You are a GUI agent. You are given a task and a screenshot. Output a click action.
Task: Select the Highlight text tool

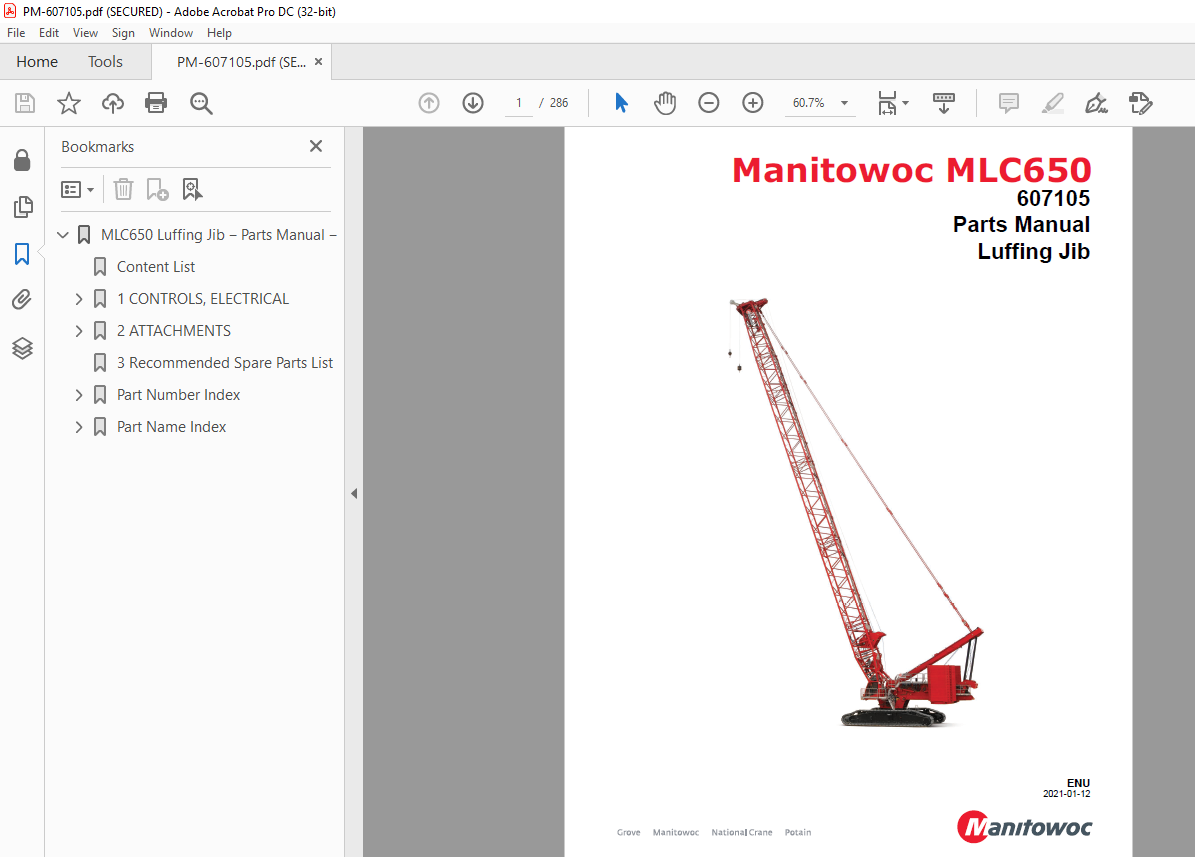pyautogui.click(x=1052, y=103)
